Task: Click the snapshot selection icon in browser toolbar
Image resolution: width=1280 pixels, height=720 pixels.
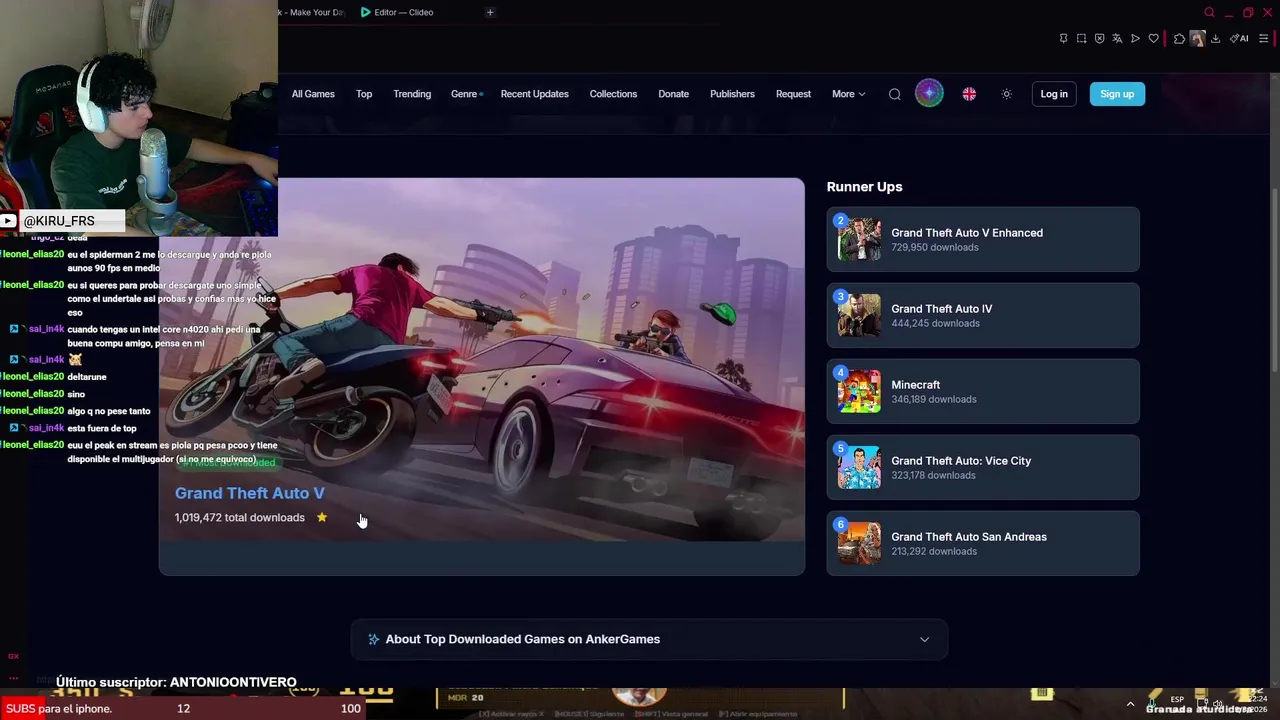Action: [1081, 39]
